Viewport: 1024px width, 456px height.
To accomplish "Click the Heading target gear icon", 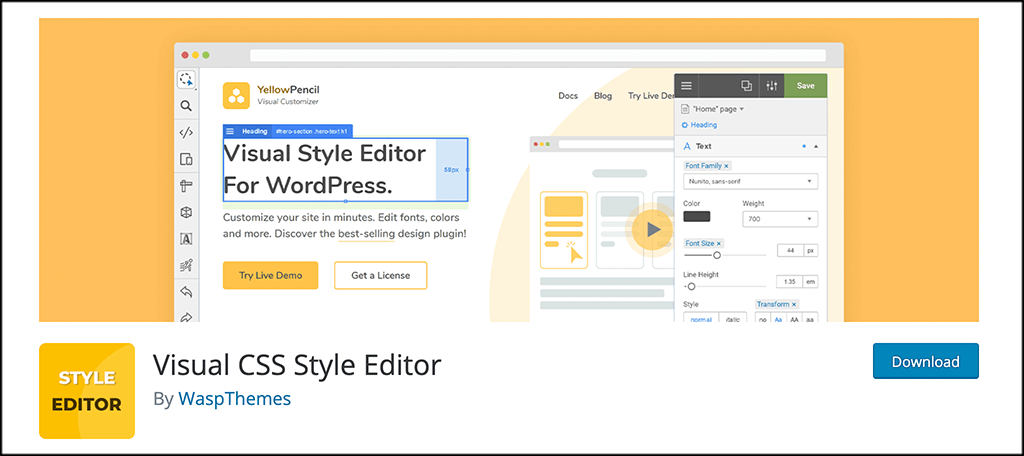I will tap(685, 125).
